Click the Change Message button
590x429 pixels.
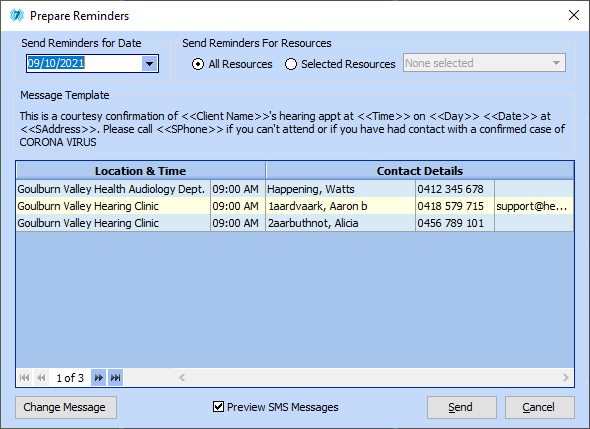point(66,407)
